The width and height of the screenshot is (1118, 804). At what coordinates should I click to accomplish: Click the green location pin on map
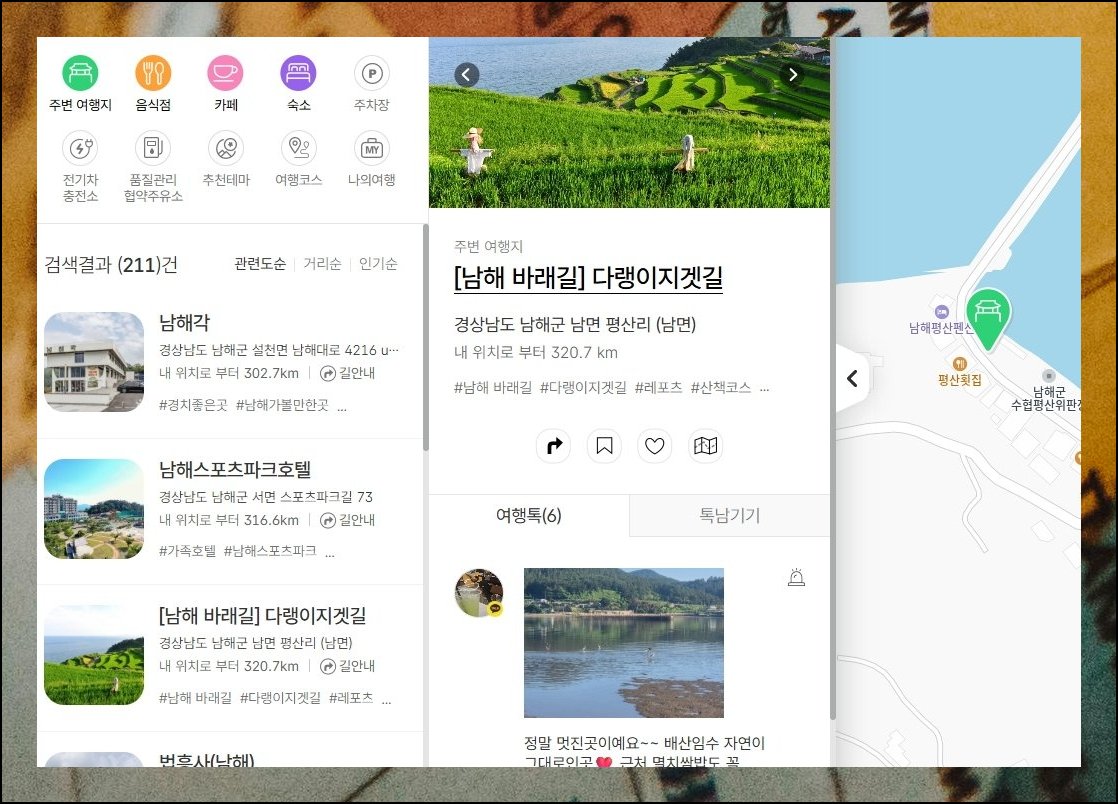pos(988,318)
